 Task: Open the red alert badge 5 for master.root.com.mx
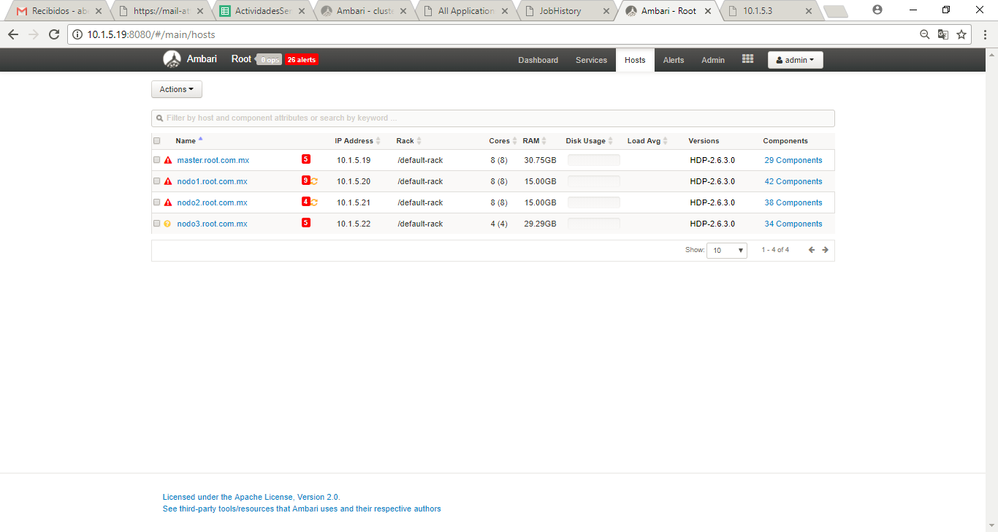point(306,159)
